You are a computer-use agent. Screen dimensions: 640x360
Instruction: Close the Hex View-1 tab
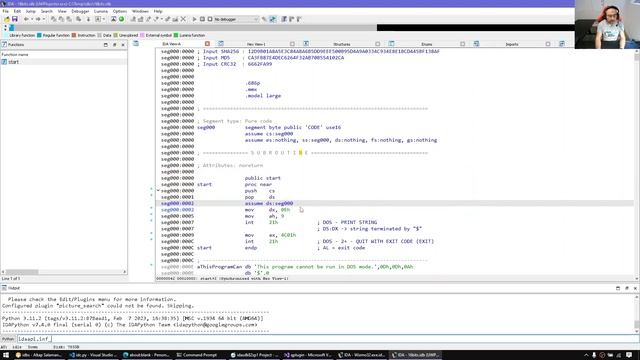pos(292,44)
